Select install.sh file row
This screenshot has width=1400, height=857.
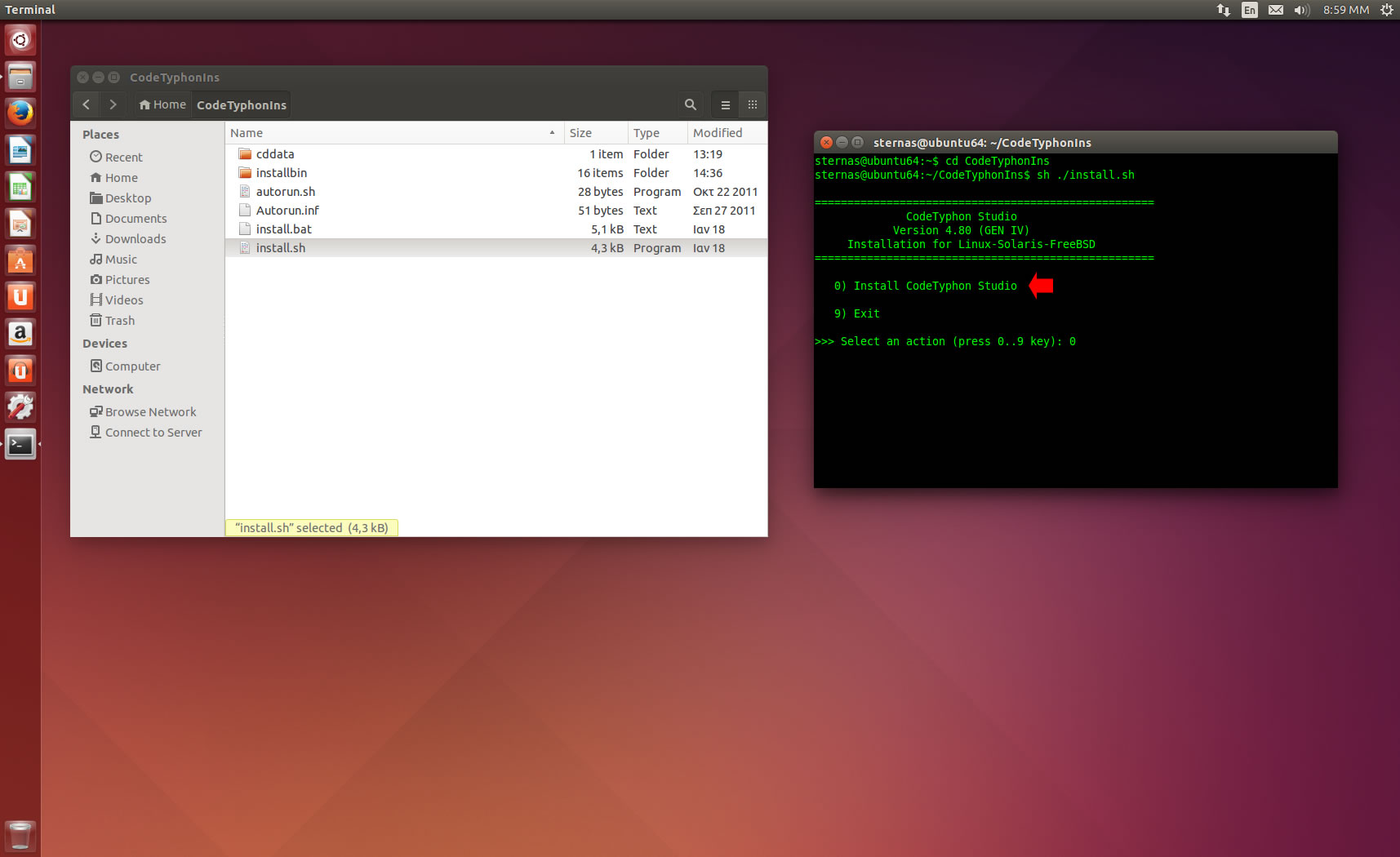(496, 247)
